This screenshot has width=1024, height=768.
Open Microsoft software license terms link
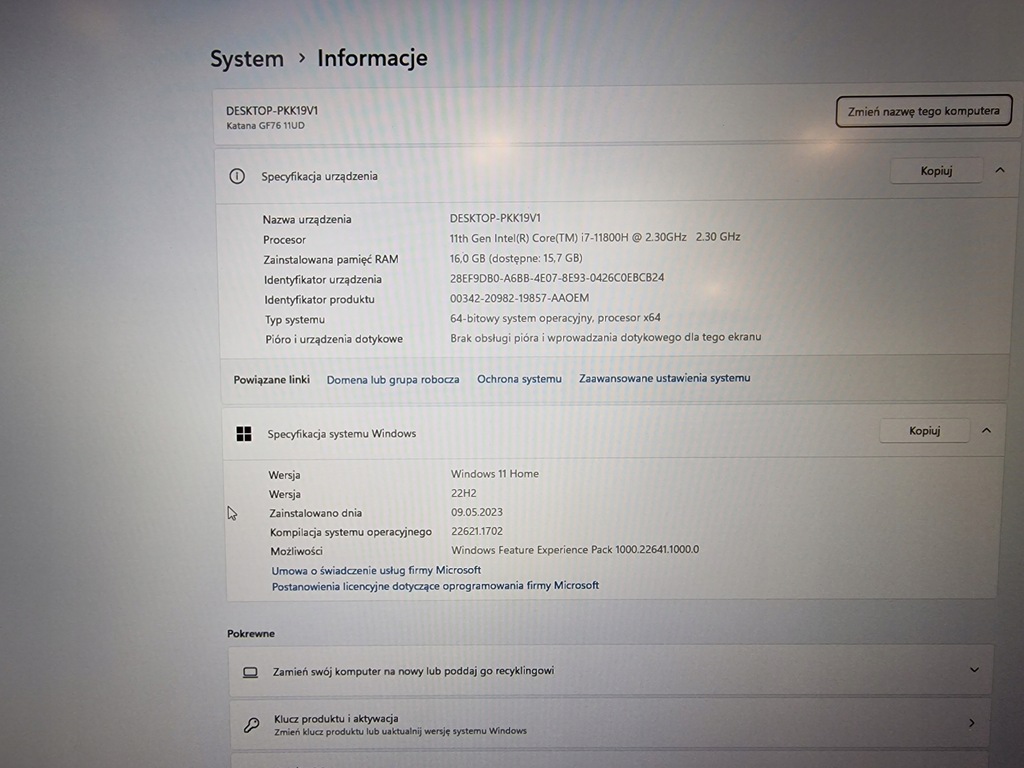pos(435,586)
